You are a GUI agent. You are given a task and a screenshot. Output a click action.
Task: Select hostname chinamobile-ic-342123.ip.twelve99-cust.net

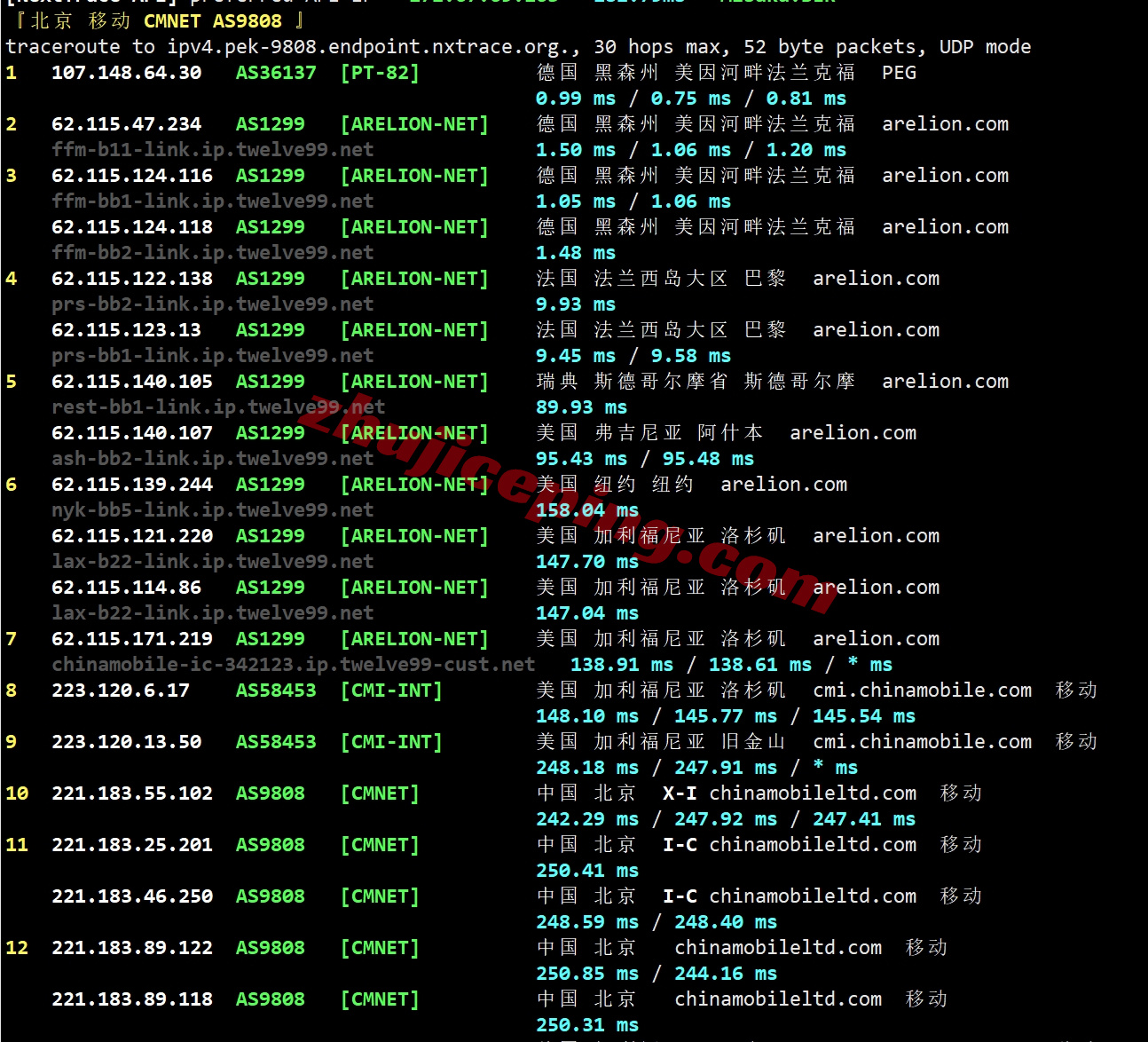pos(294,665)
